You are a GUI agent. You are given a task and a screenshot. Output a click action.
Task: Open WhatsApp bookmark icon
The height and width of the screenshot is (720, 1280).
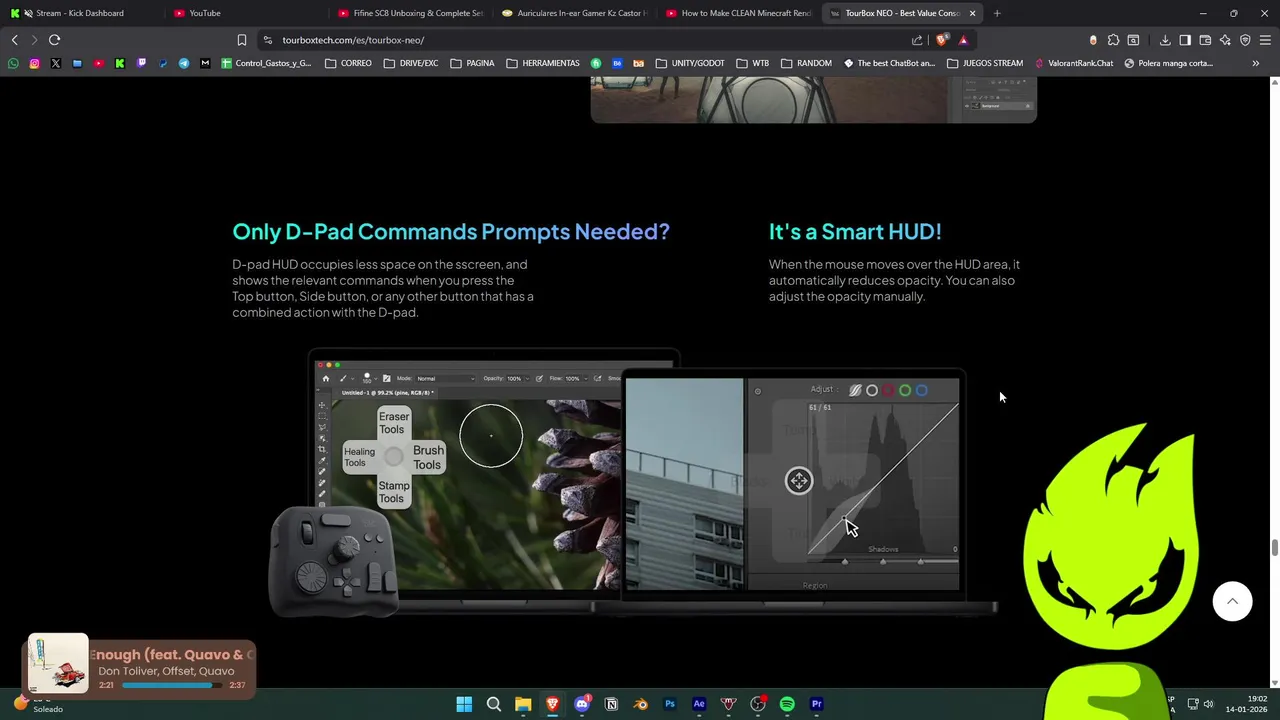(13, 63)
